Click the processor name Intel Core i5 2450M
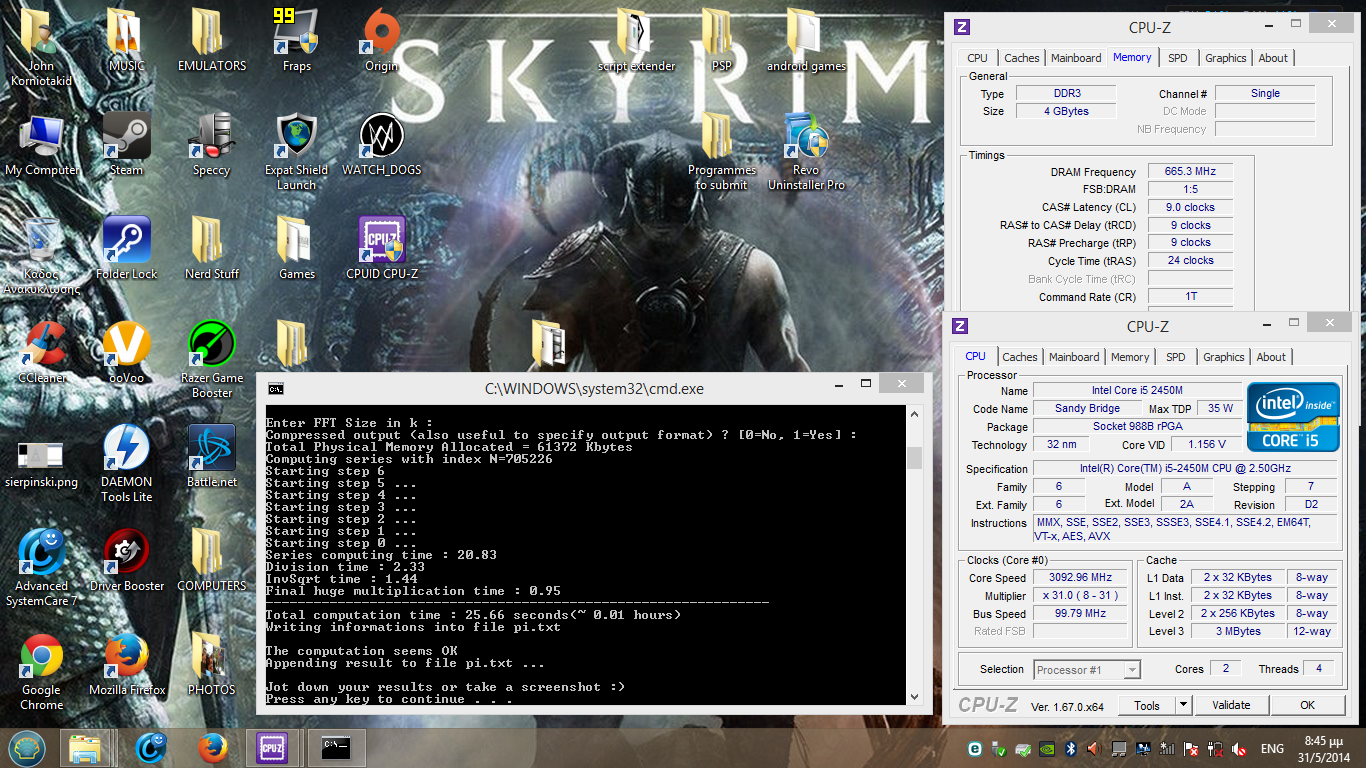 (1137, 390)
